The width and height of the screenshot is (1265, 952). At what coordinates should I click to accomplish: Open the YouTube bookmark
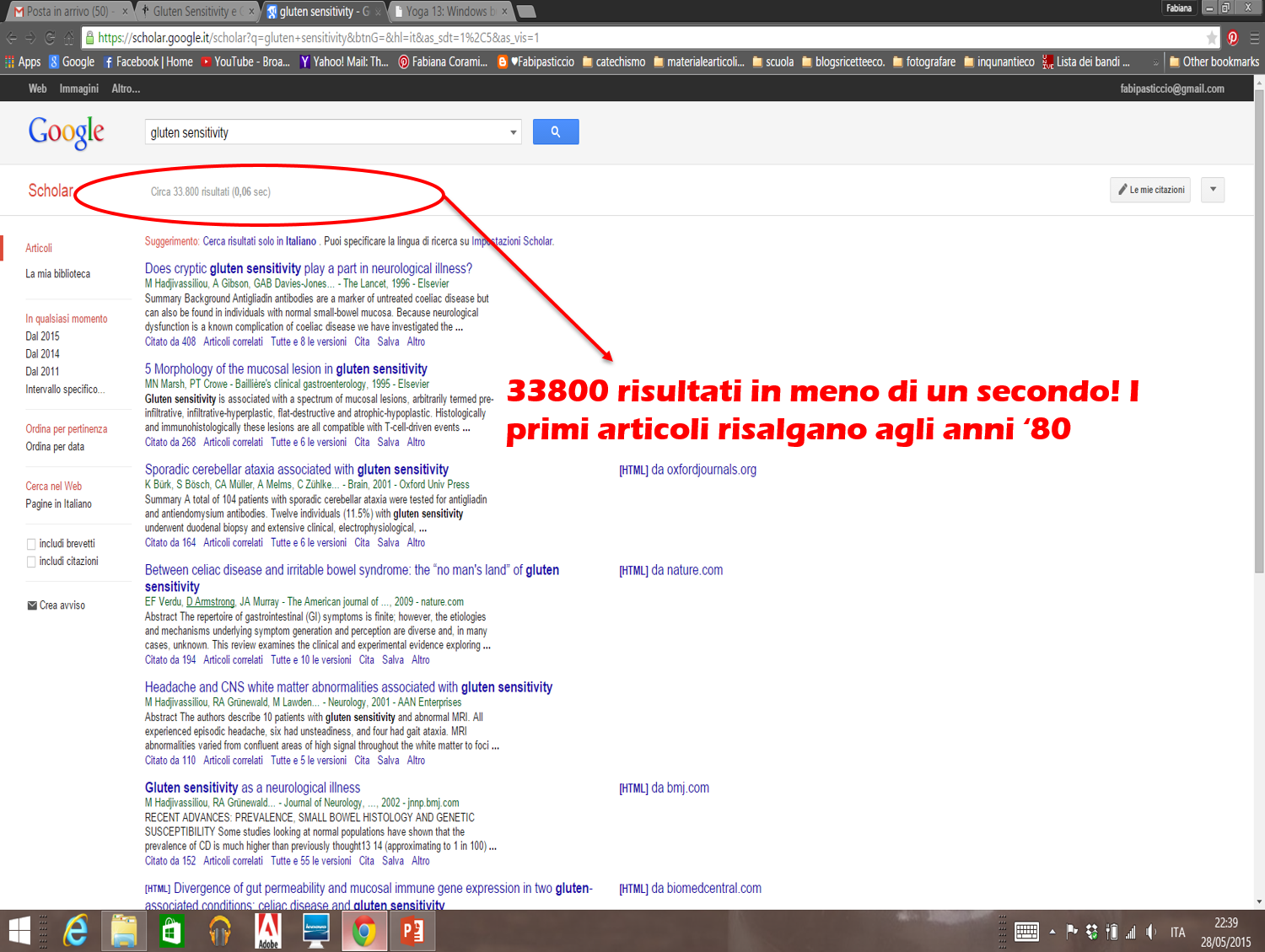[x=245, y=62]
